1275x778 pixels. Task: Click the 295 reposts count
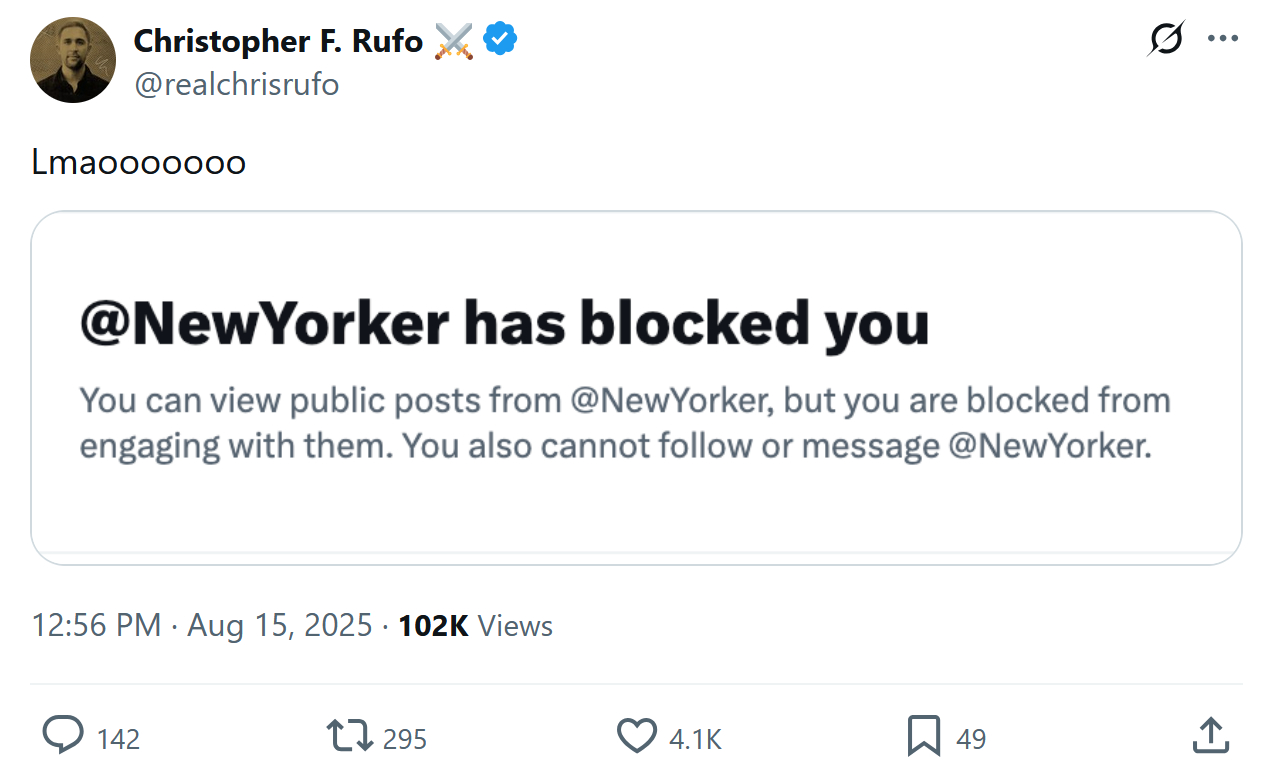click(405, 740)
